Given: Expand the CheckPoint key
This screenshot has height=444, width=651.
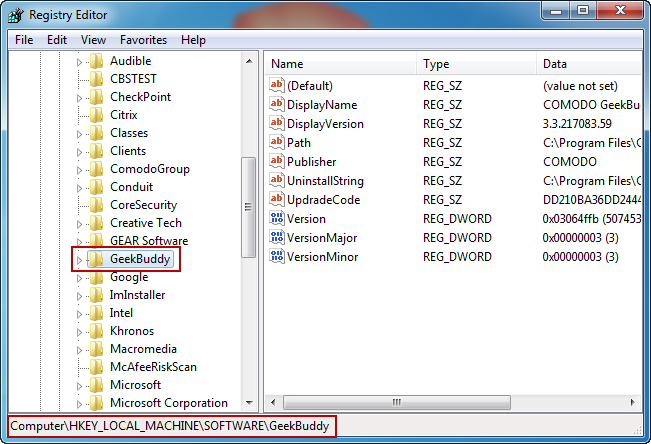Looking at the screenshot, I should click(x=79, y=98).
